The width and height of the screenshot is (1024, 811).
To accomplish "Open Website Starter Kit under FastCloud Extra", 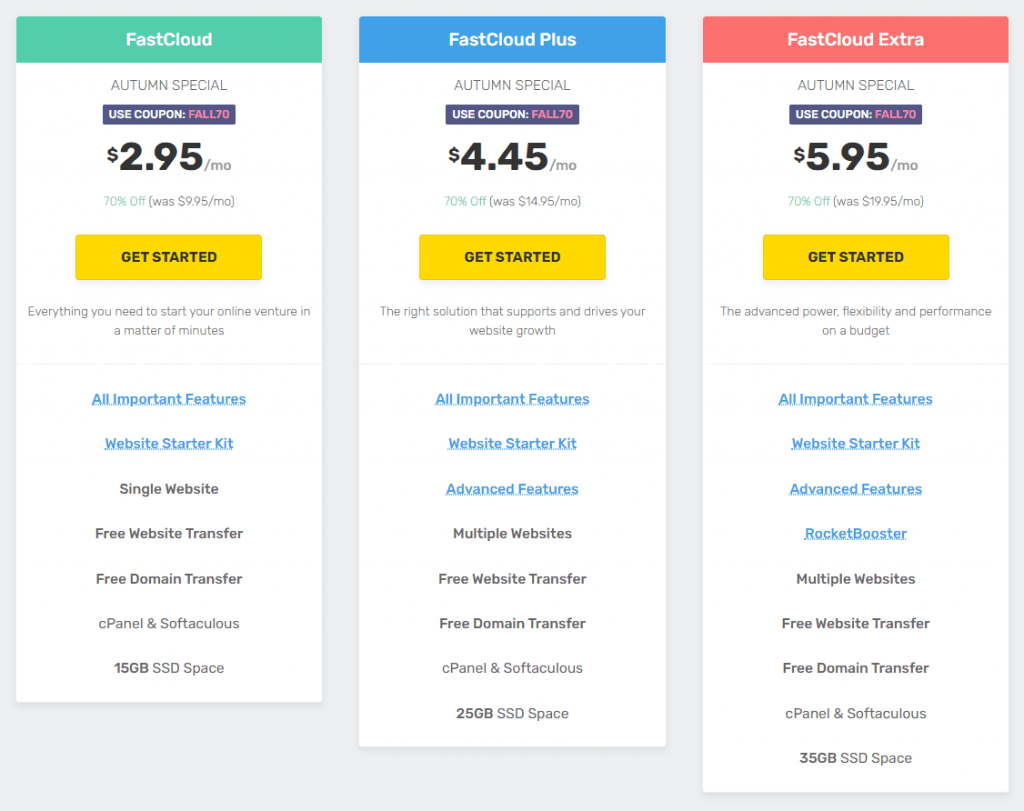I will point(855,443).
